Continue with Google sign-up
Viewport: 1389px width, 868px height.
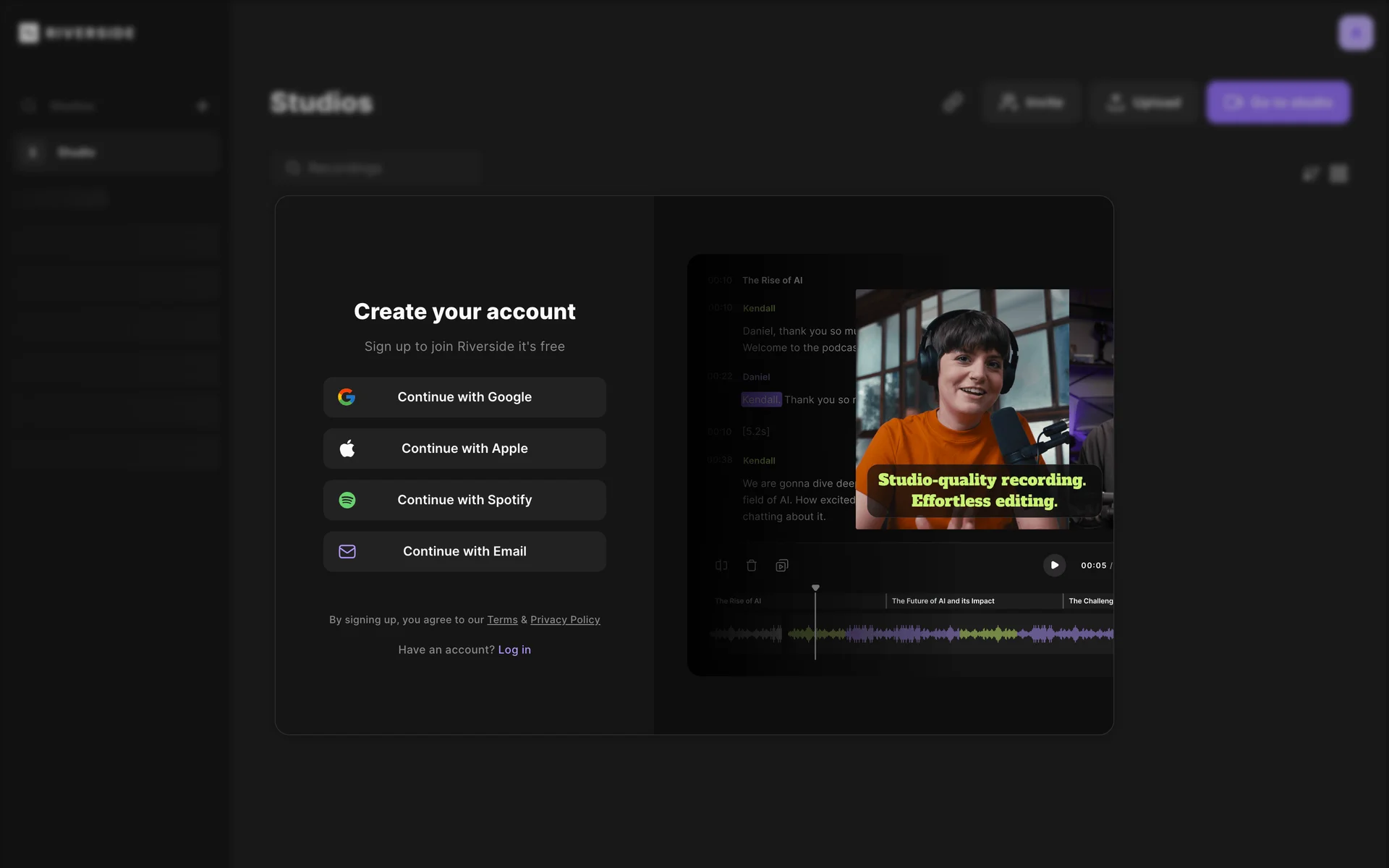pyautogui.click(x=464, y=397)
